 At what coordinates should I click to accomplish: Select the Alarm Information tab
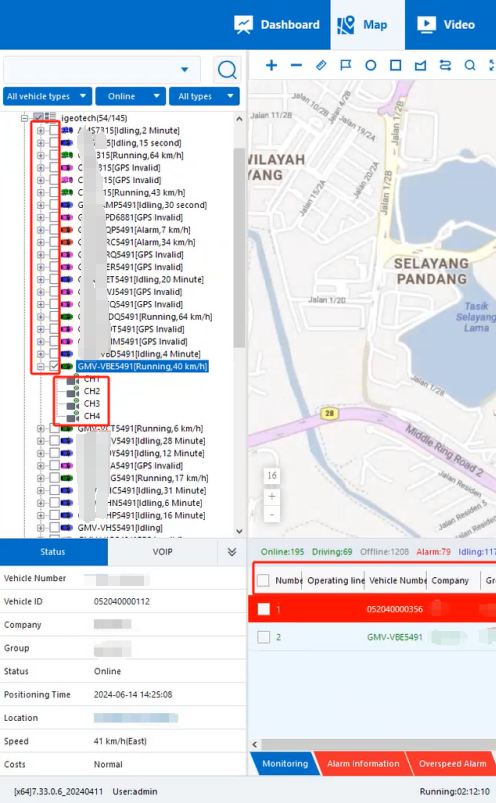click(363, 764)
